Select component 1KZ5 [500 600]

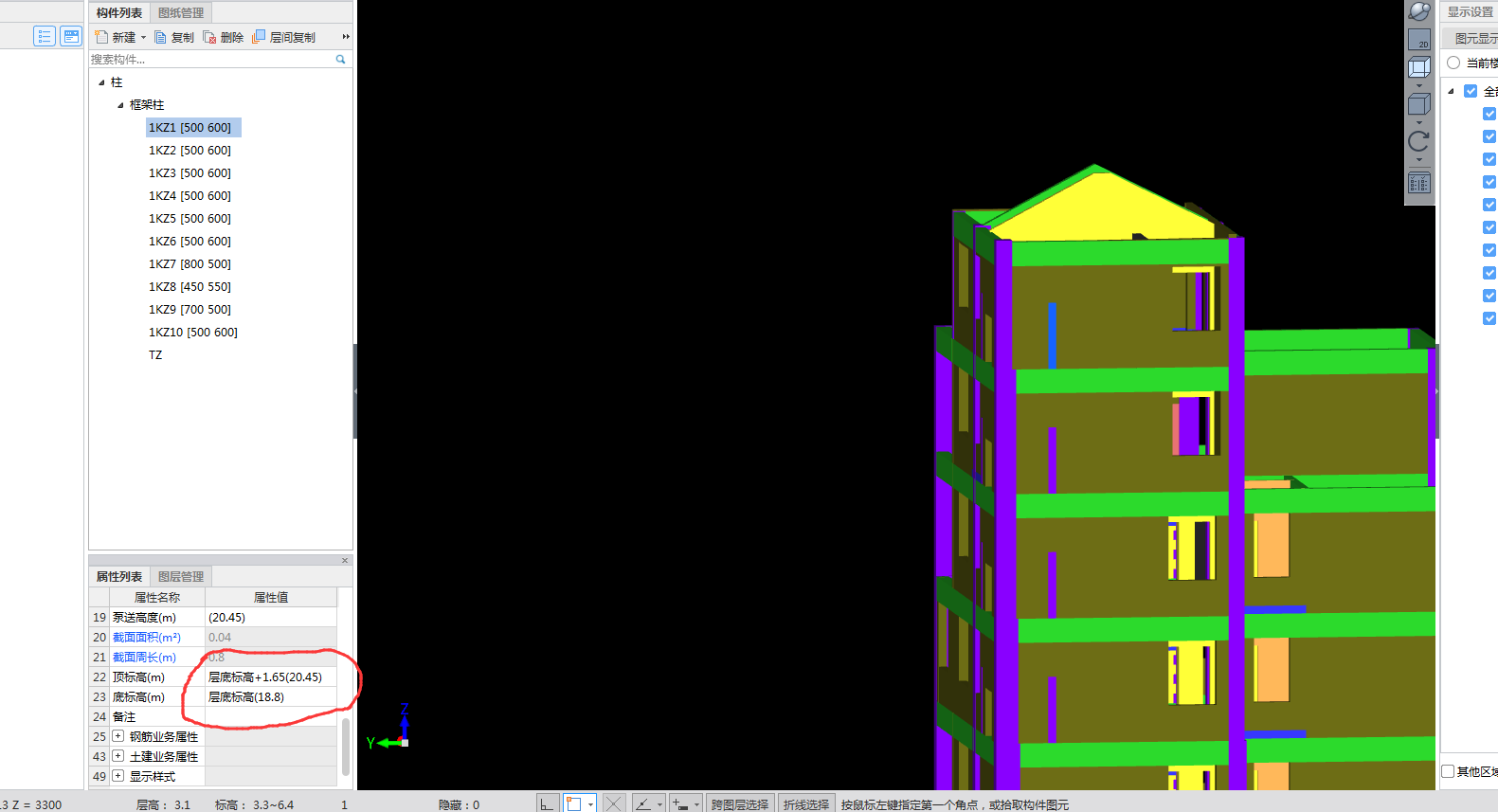190,218
